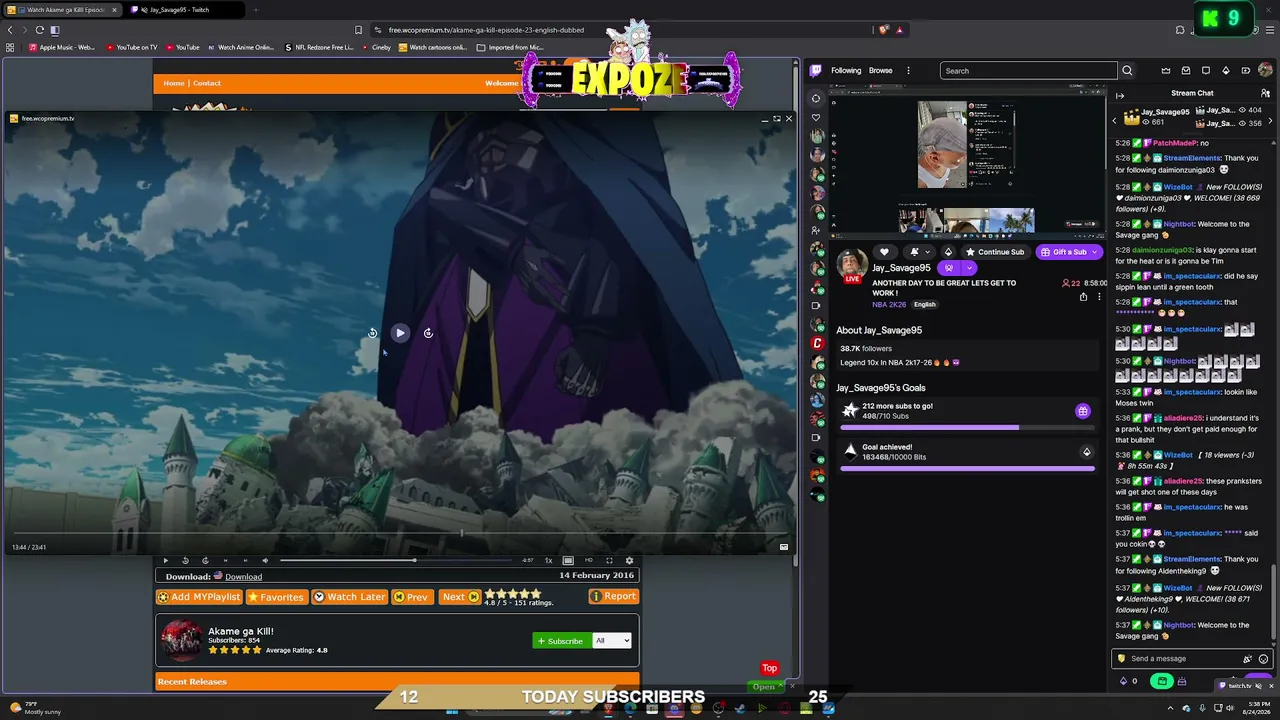The image size is (1280, 720).
Task: Open the Twitch user avatar menu
Action: point(1265,71)
